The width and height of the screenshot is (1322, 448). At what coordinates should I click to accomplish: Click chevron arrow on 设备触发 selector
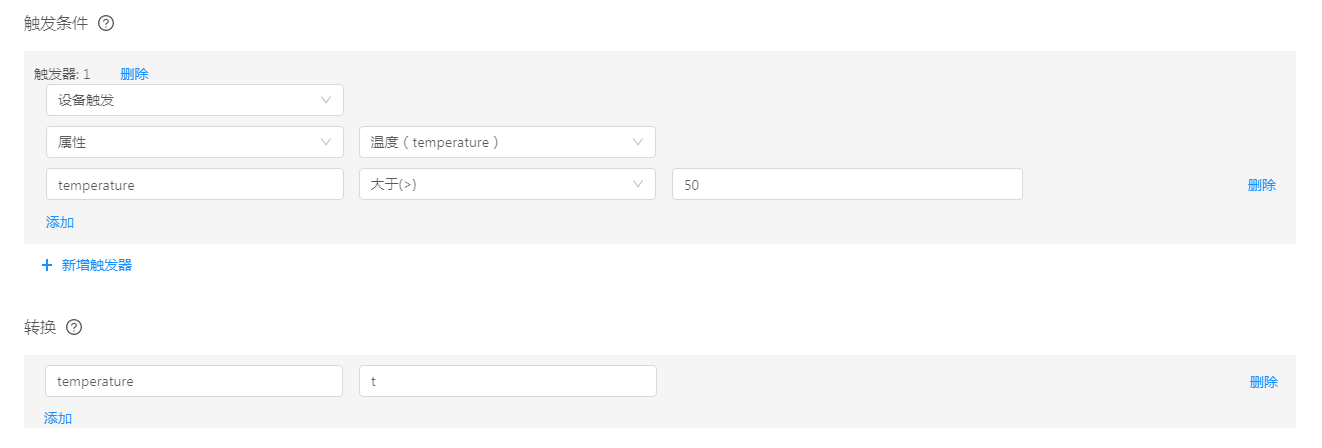coord(326,100)
